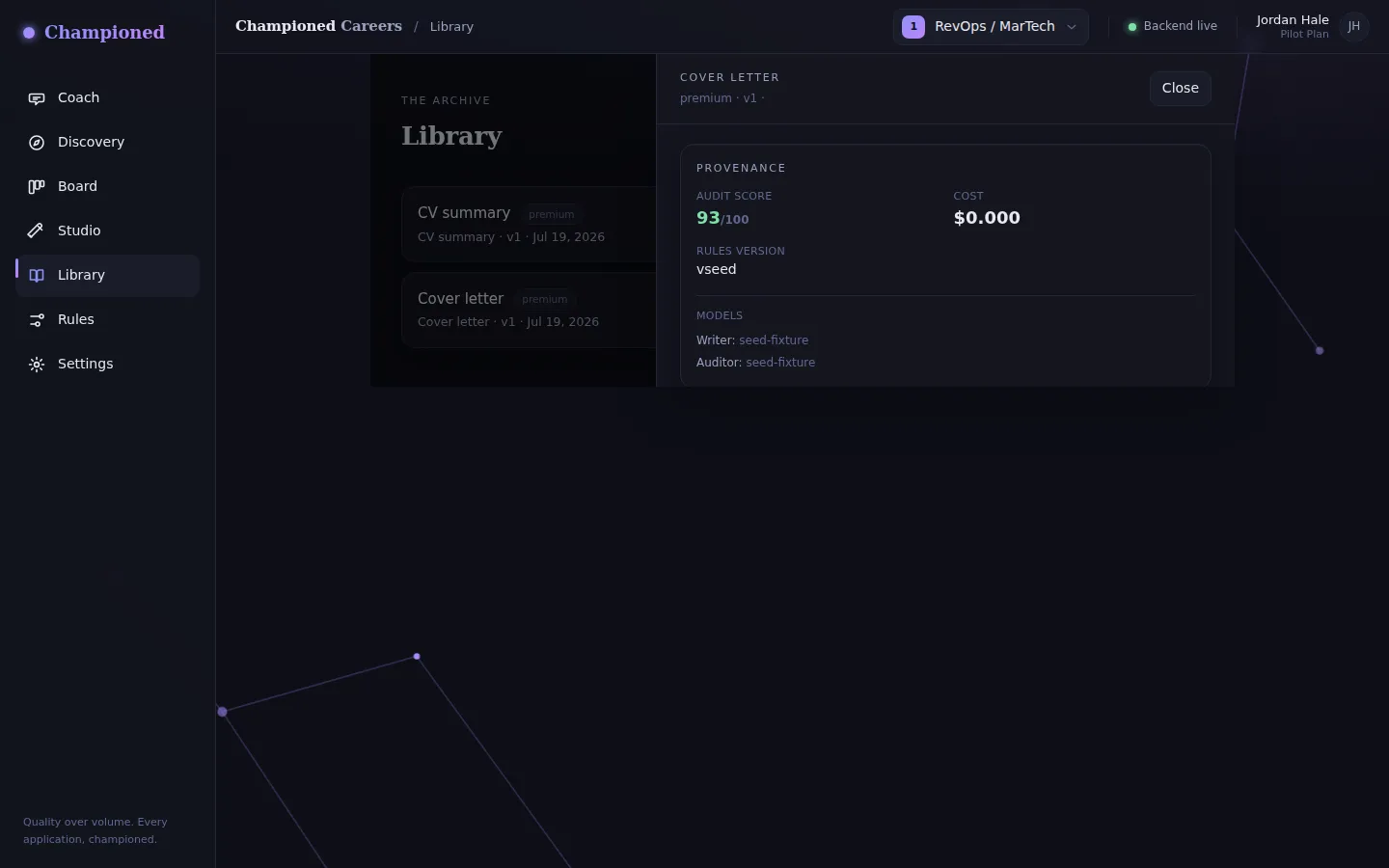Open the CV summary library card
This screenshot has width=1389, height=868.
pos(529,224)
